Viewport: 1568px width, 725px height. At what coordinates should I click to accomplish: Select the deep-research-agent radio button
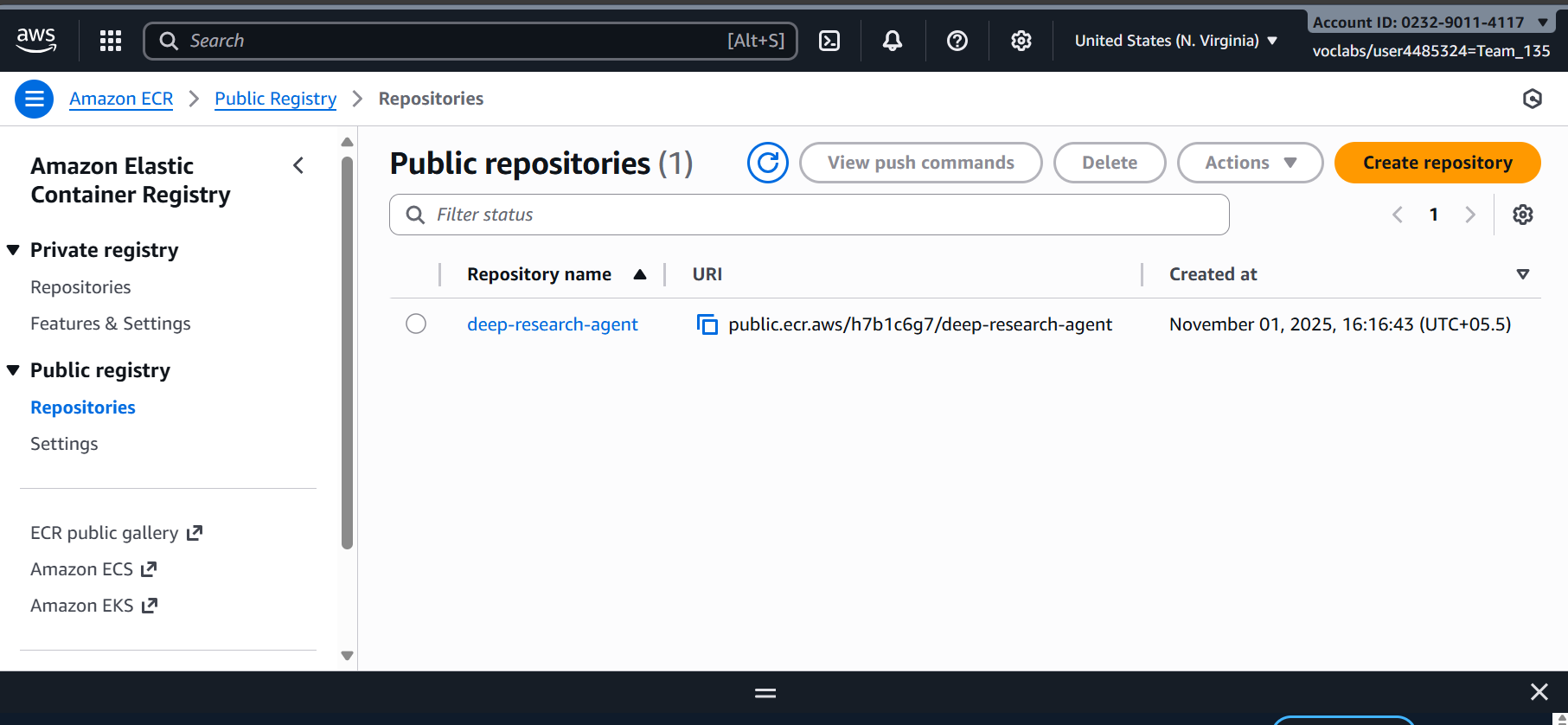(416, 324)
